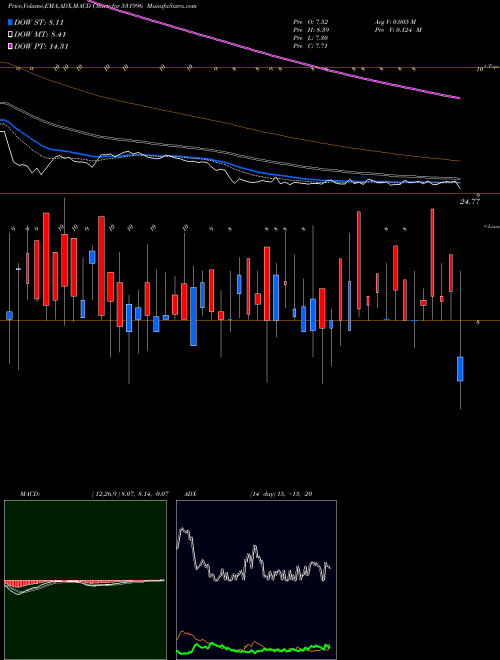
Task: Click the magenta DOW PT legend swatch
Action: point(10,46)
